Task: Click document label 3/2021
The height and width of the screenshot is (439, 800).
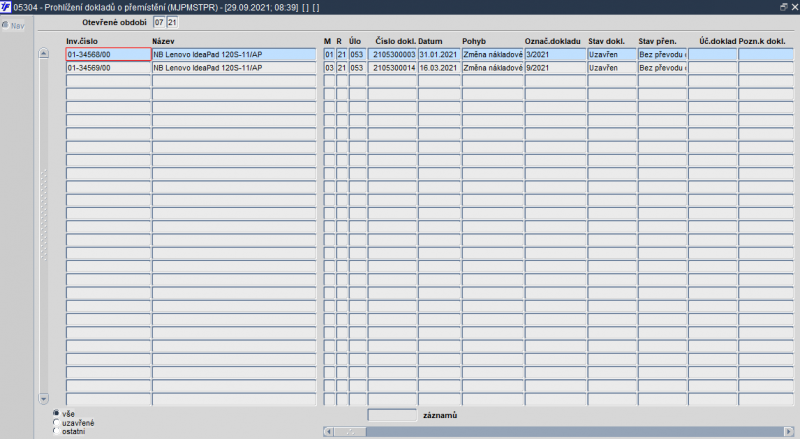Action: point(556,55)
